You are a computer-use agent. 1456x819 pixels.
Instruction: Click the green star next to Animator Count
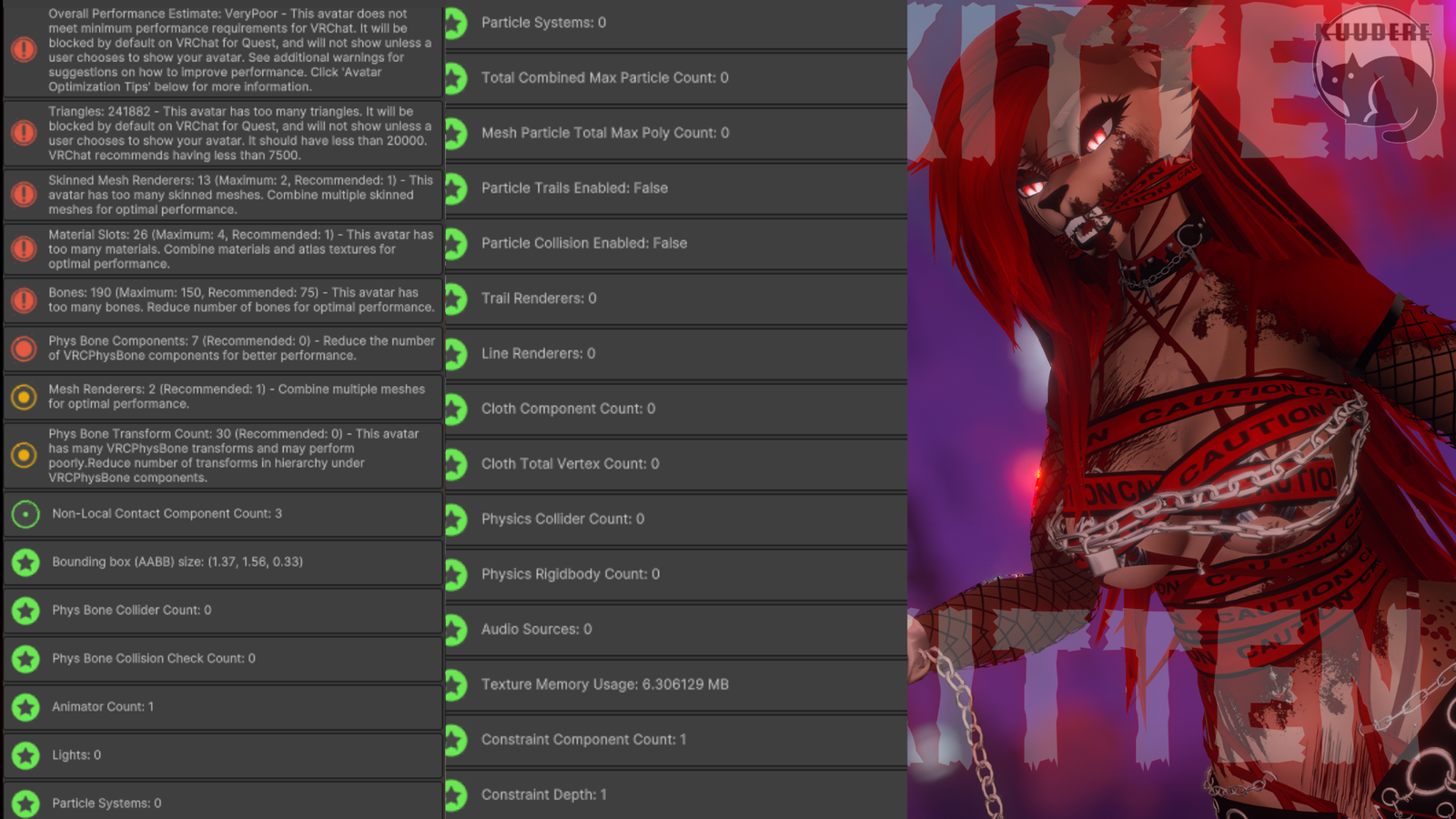click(25, 707)
